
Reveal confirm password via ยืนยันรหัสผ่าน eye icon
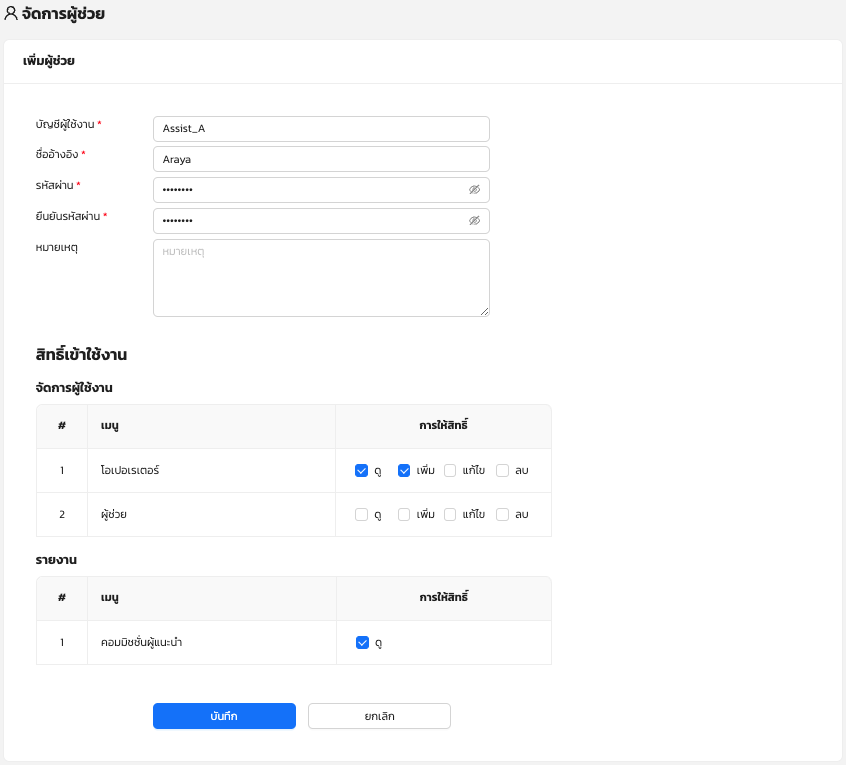click(x=474, y=221)
